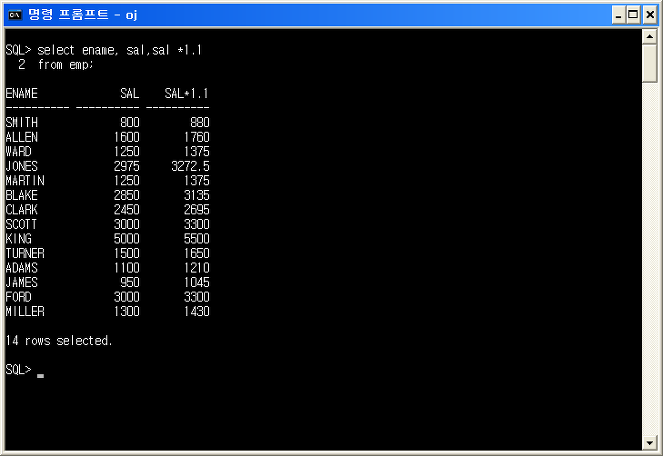Image resolution: width=663 pixels, height=456 pixels.
Task: Click the name SMITH
Action: (x=22, y=122)
